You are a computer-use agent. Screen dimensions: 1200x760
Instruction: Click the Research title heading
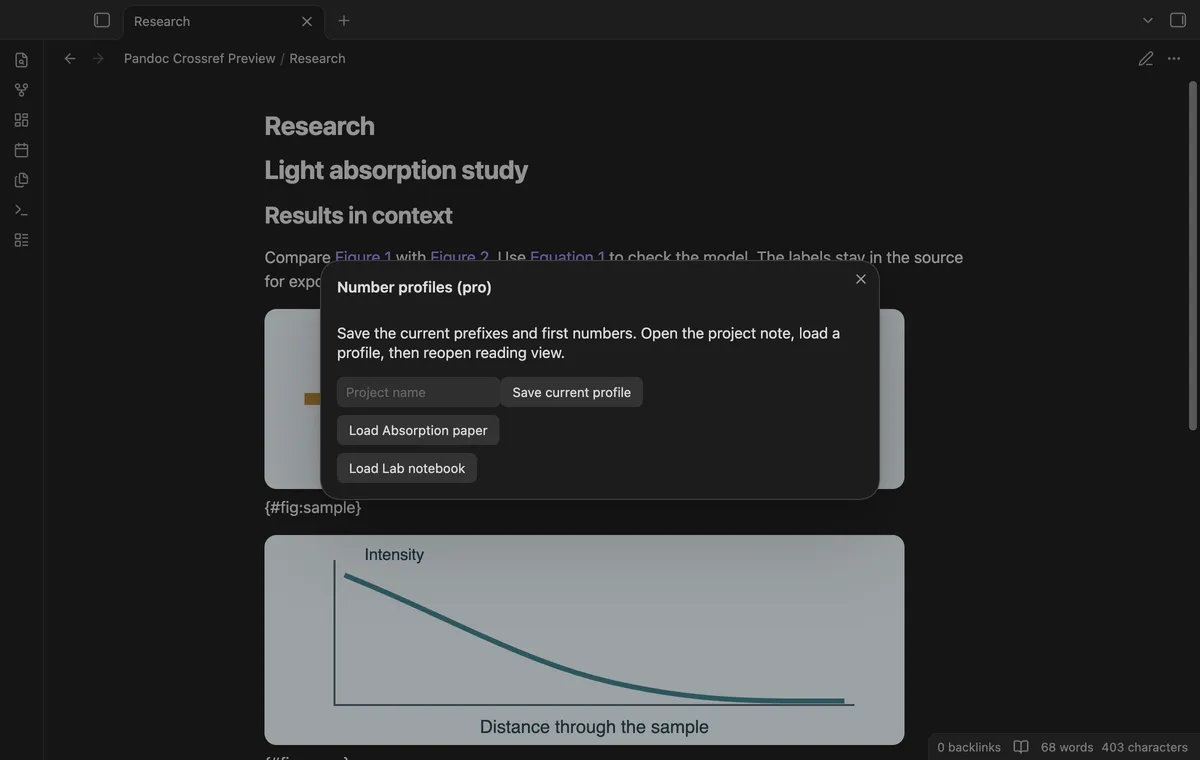(319, 126)
